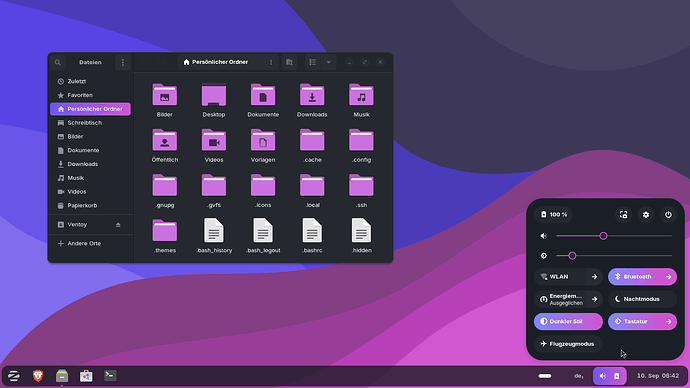Select the Videos folder icon in grid
The width and height of the screenshot is (690, 388).
(214, 140)
